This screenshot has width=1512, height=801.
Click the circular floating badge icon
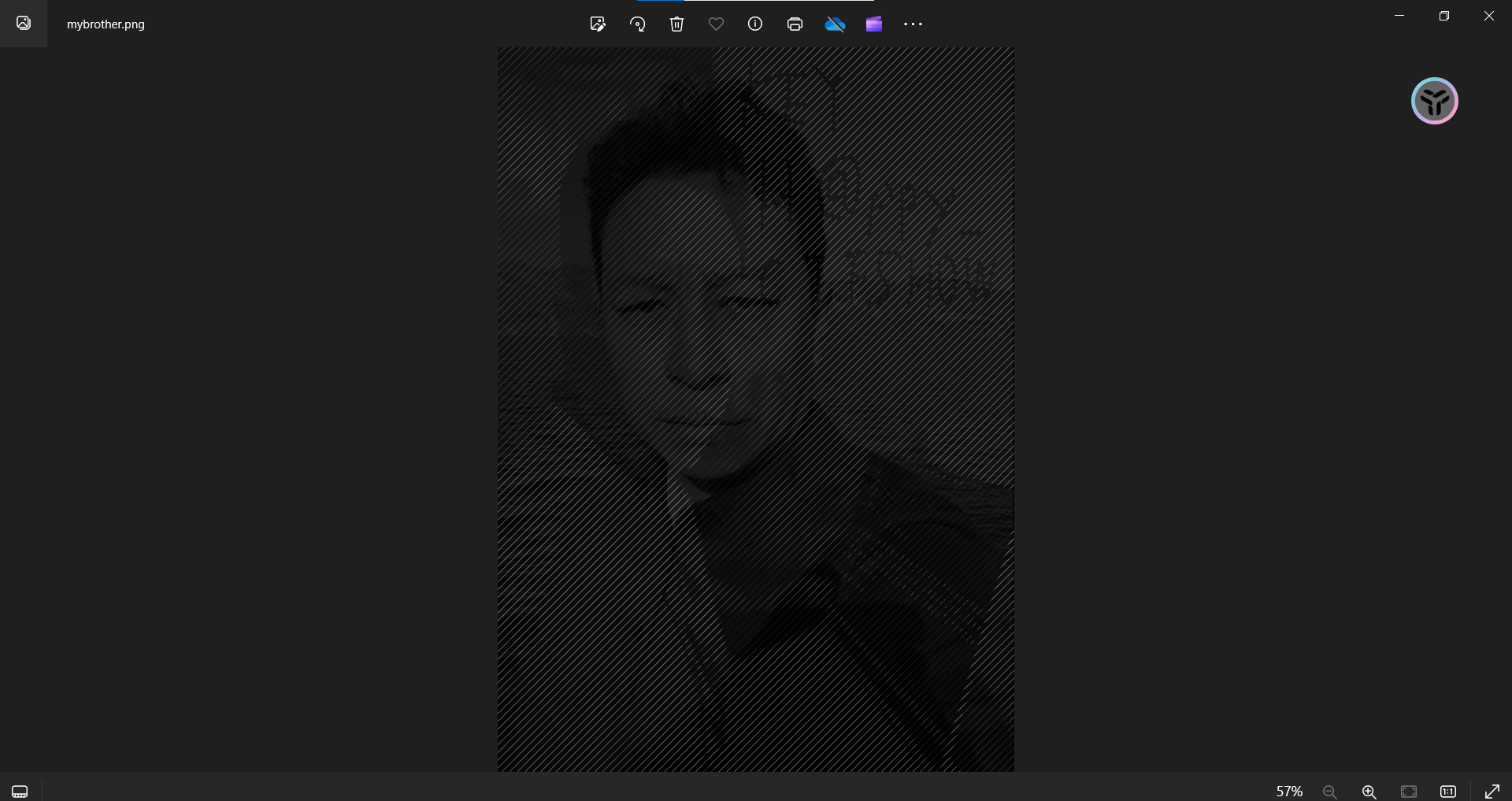[x=1434, y=101]
